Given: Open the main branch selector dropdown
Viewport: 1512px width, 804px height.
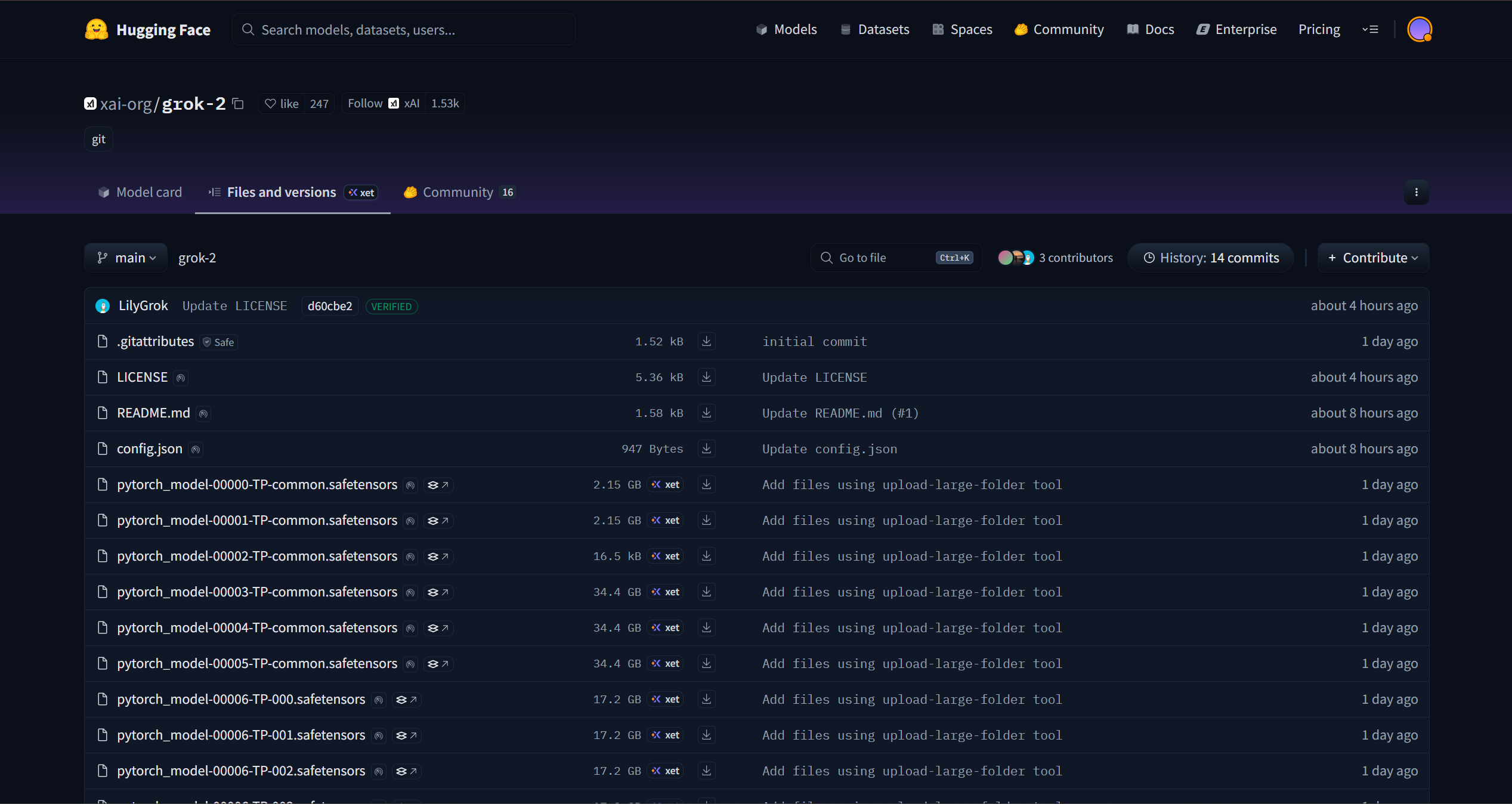Looking at the screenshot, I should pos(126,258).
